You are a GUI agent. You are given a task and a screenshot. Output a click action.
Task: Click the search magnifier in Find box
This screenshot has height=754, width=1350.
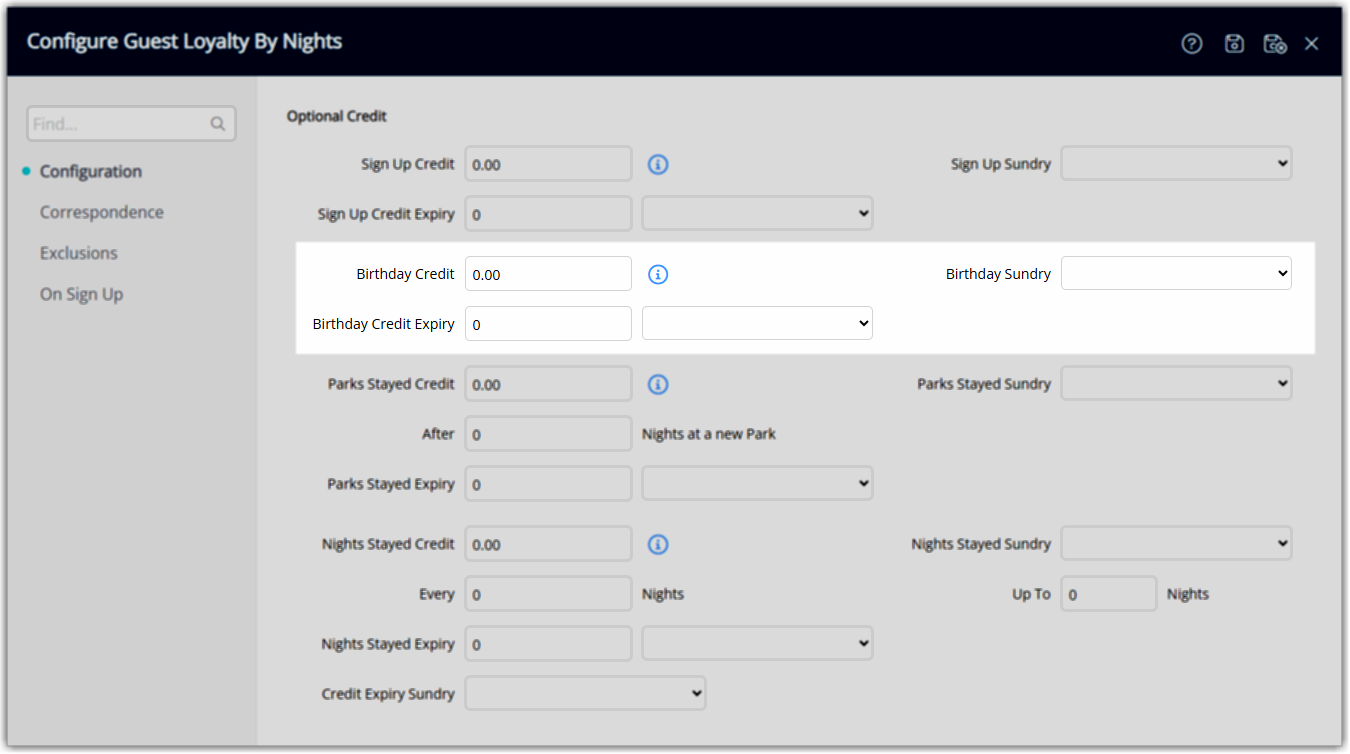point(218,124)
